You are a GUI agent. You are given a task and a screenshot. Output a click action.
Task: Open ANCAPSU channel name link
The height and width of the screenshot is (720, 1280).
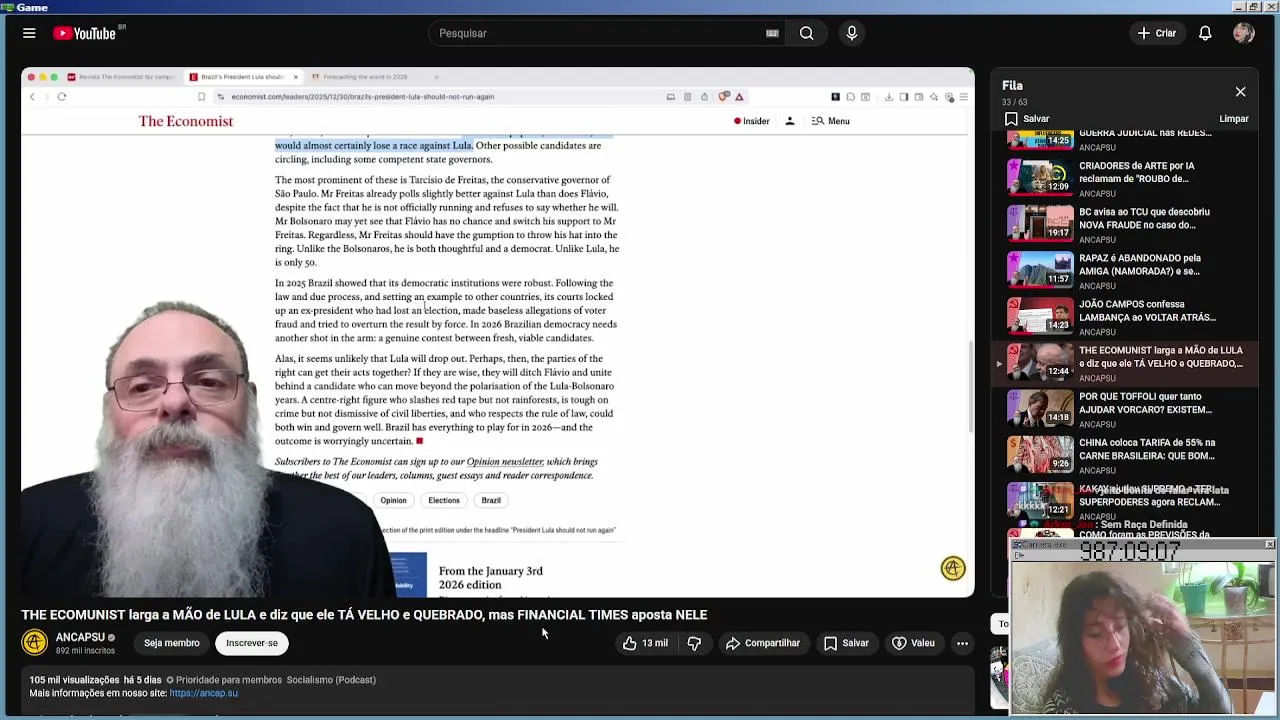click(x=80, y=637)
